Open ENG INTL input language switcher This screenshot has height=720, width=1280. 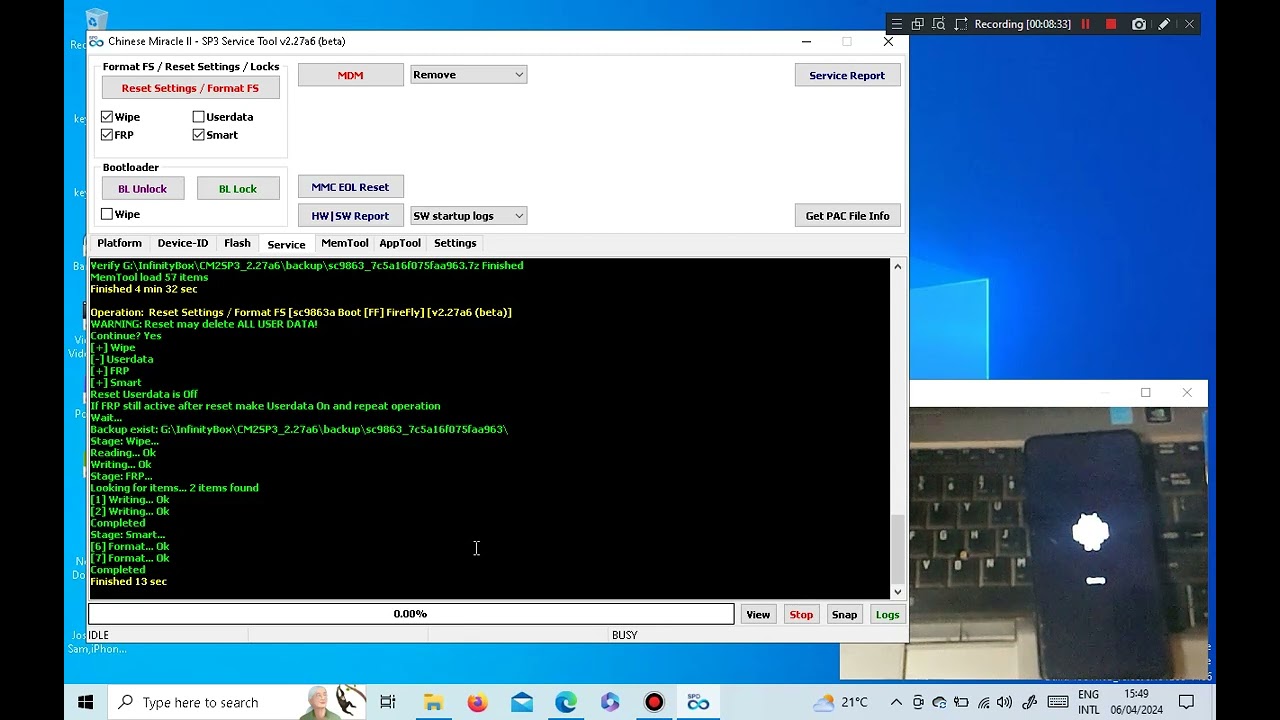(1088, 702)
